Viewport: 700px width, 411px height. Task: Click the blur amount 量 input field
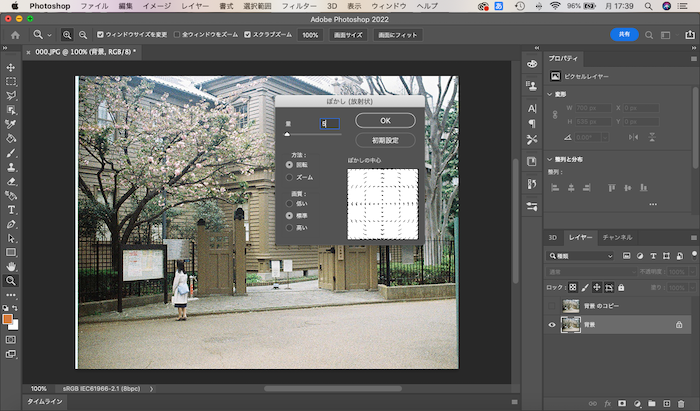pos(329,124)
